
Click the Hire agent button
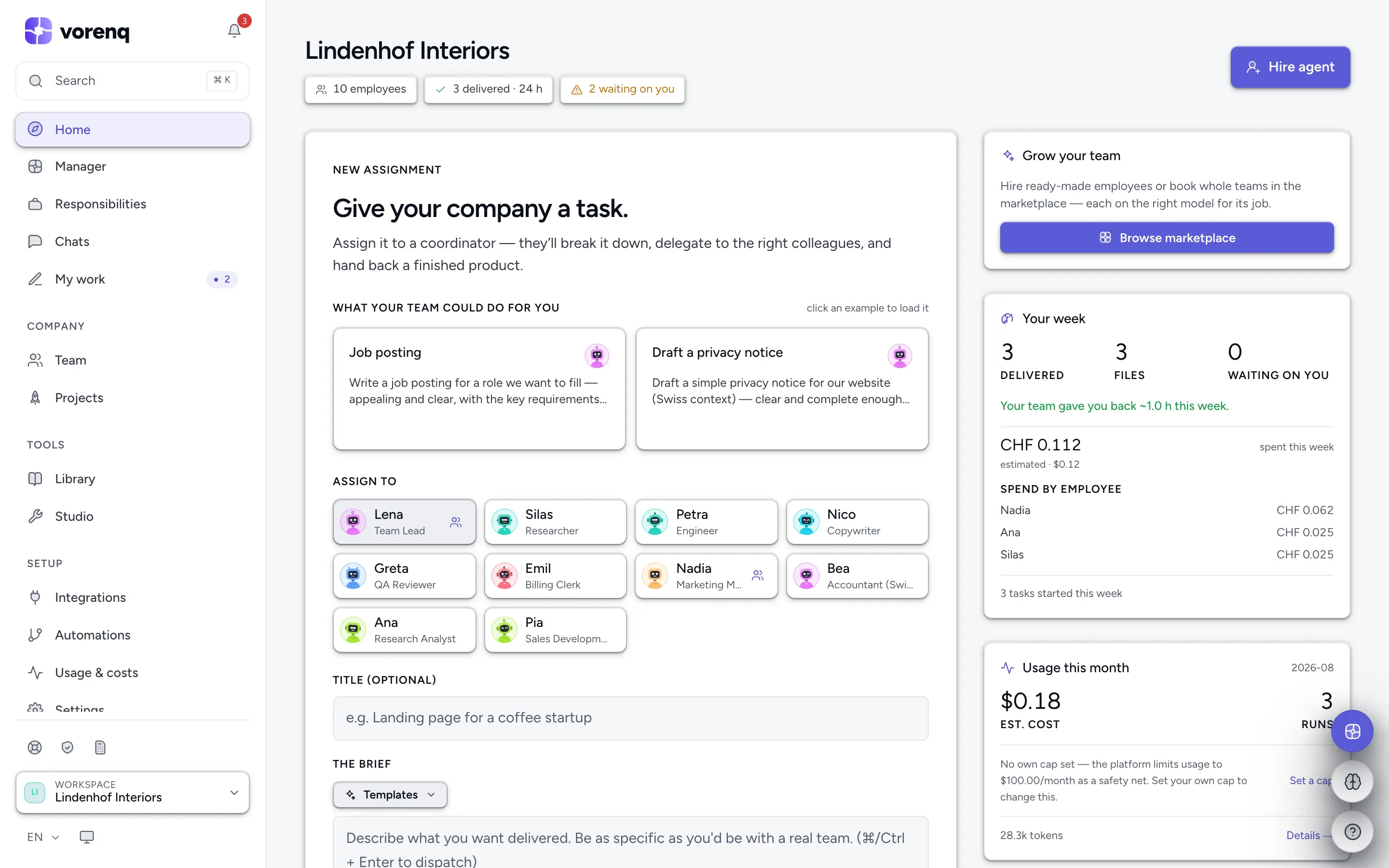click(x=1290, y=67)
